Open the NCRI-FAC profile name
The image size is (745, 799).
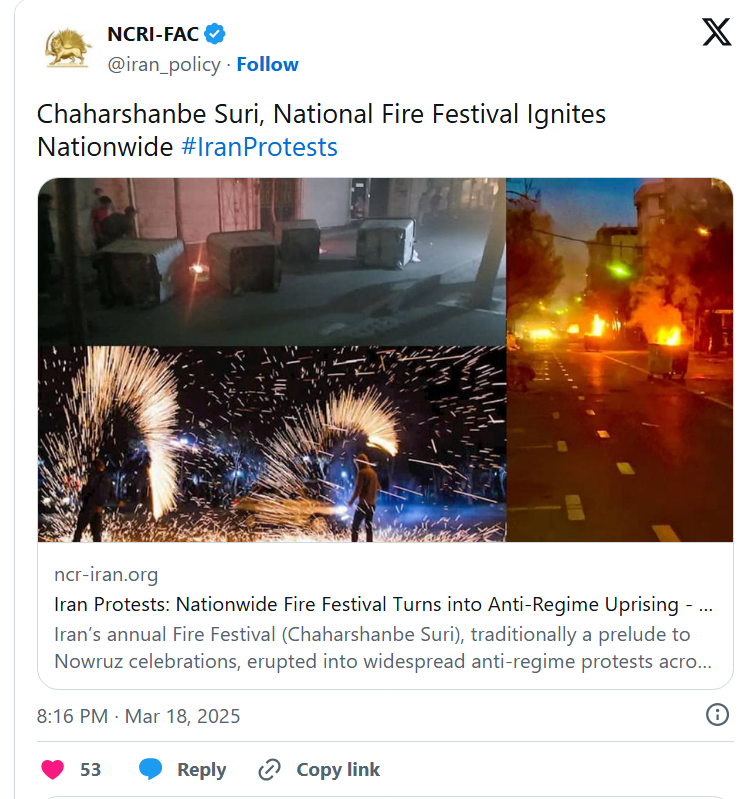click(152, 34)
